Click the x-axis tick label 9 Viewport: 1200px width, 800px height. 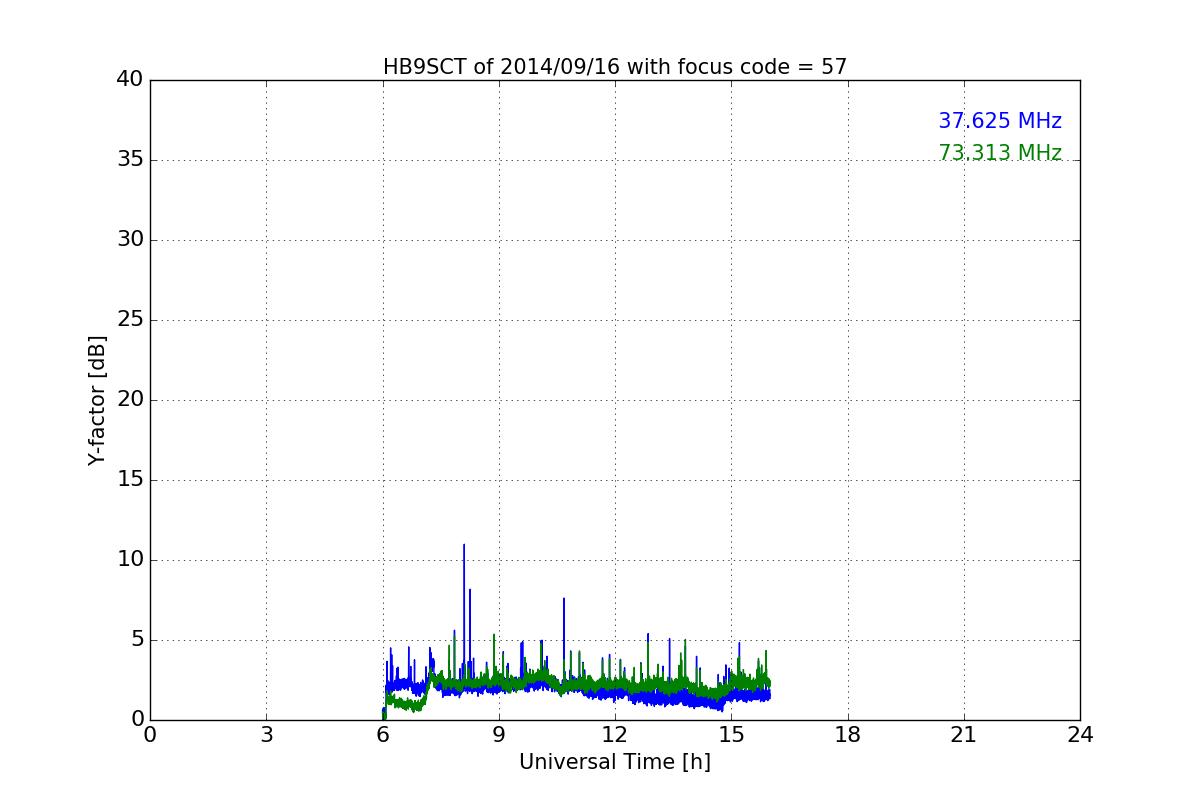click(x=499, y=735)
